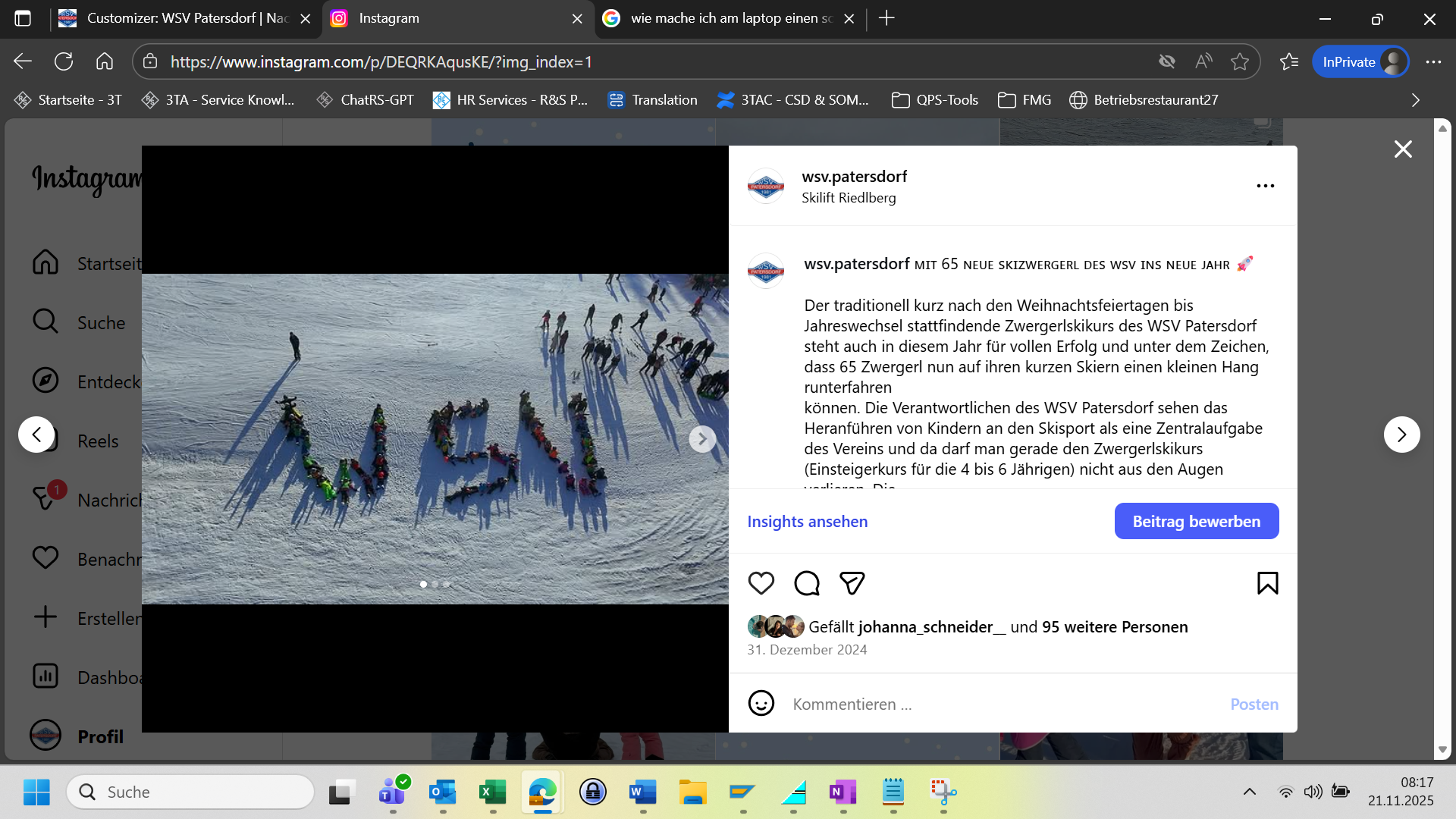
Task: Toggle tracking prevention eye icon in address bar
Action: (1167, 61)
